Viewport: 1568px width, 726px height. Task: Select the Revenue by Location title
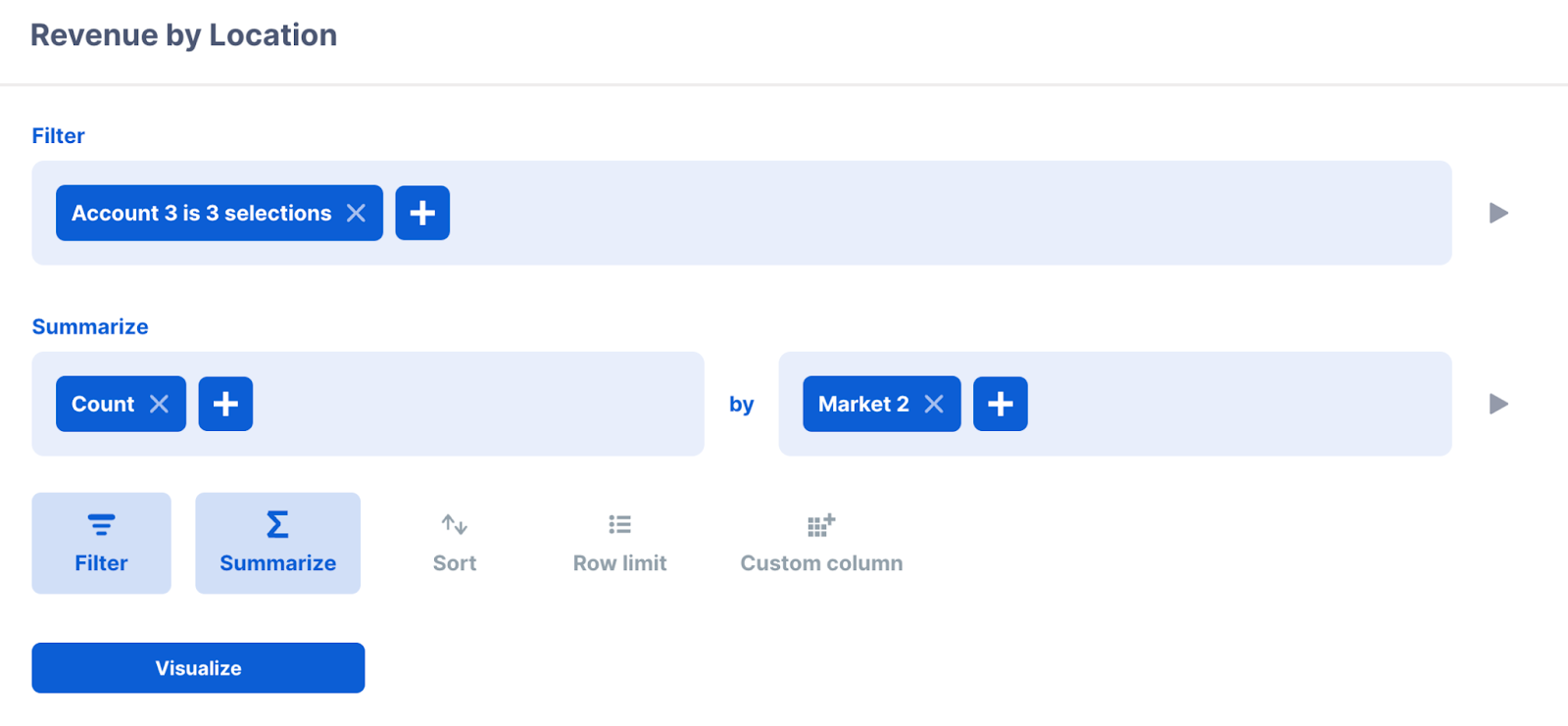tap(183, 35)
